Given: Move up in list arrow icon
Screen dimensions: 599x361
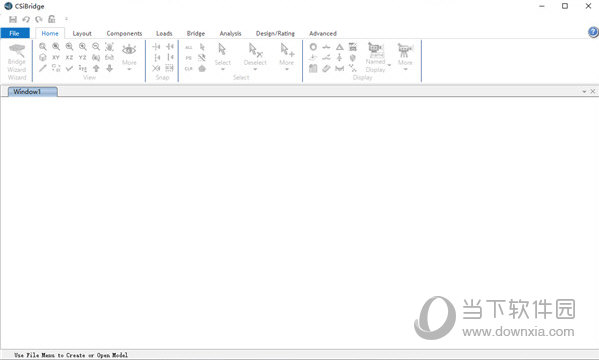Looking at the screenshot, I should tap(96, 68).
